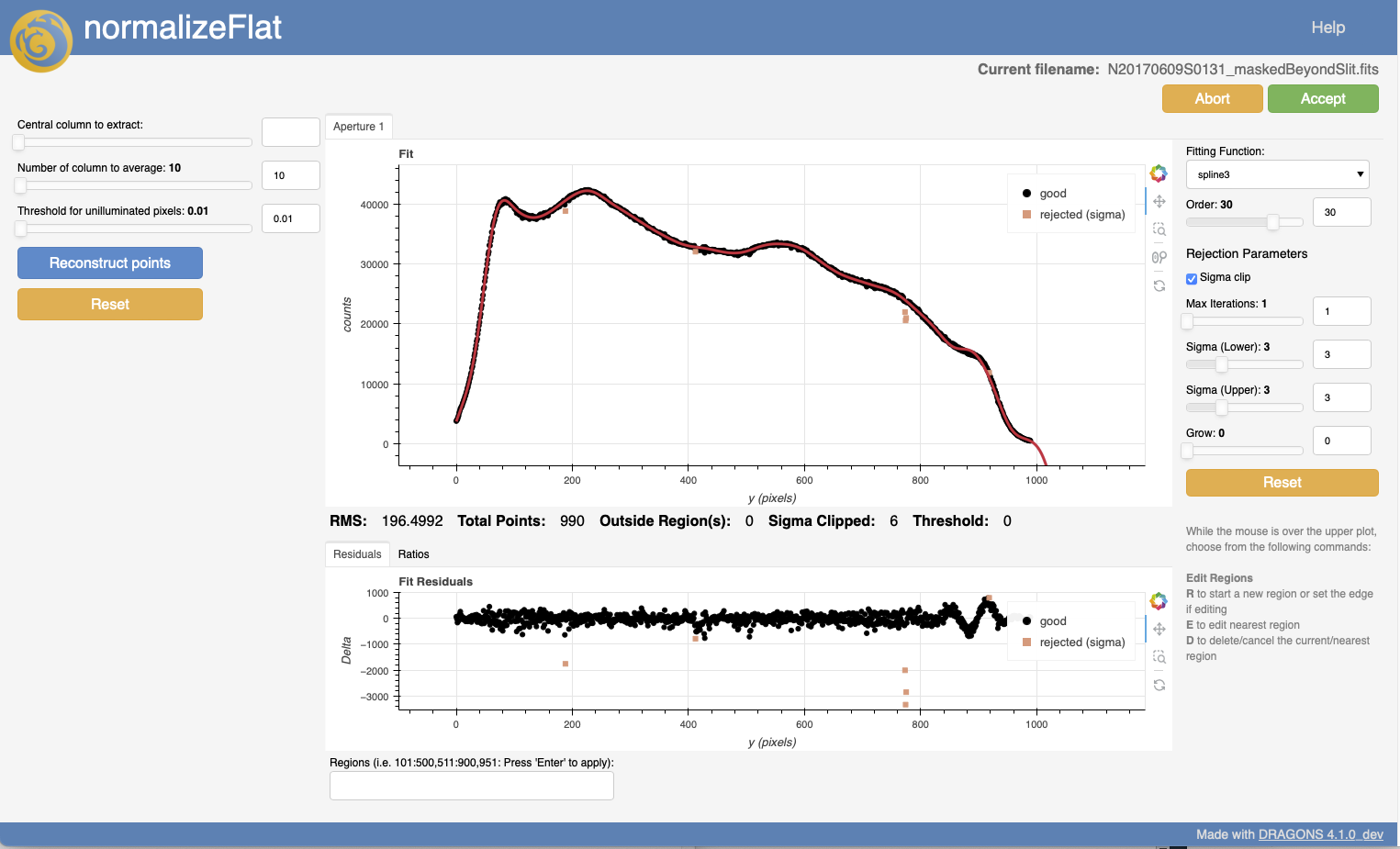Click the 'rejected (sigma)' legend entry in Fit plot
Image resolution: width=1400 pixels, height=849 pixels.
(x=1073, y=215)
